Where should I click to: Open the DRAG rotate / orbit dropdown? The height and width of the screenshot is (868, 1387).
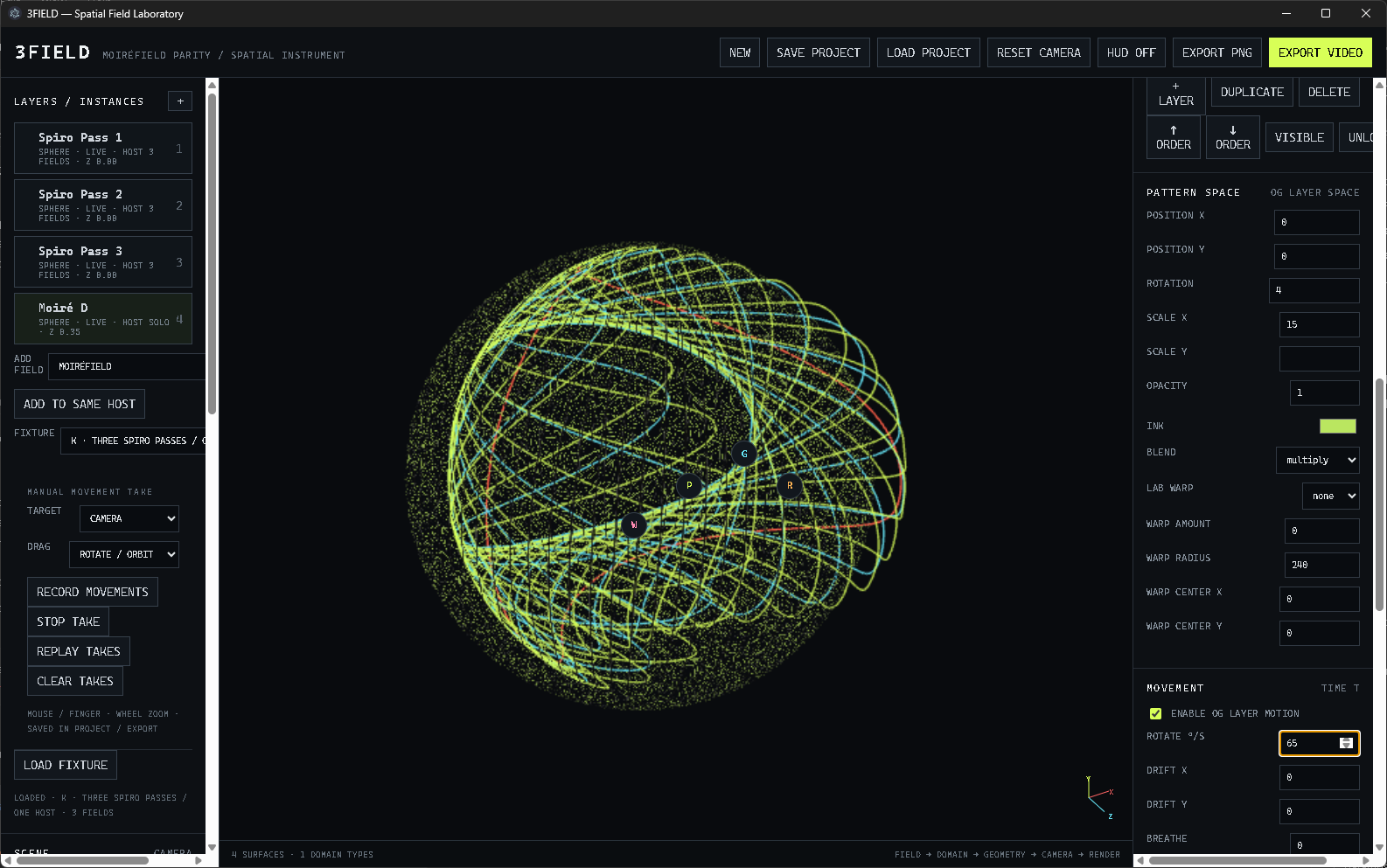pyautogui.click(x=124, y=554)
